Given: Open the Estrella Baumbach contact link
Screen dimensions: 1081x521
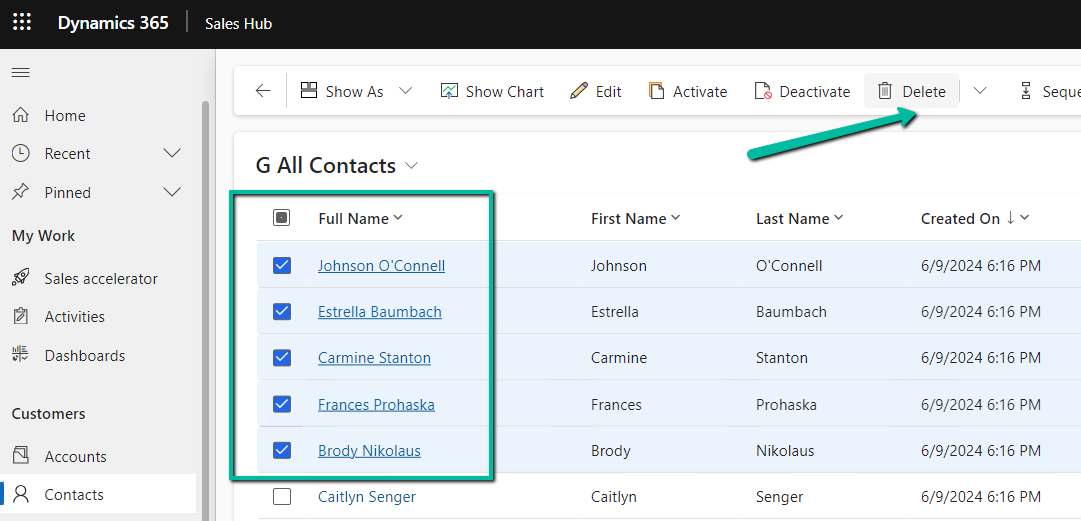Looking at the screenshot, I should 379,311.
